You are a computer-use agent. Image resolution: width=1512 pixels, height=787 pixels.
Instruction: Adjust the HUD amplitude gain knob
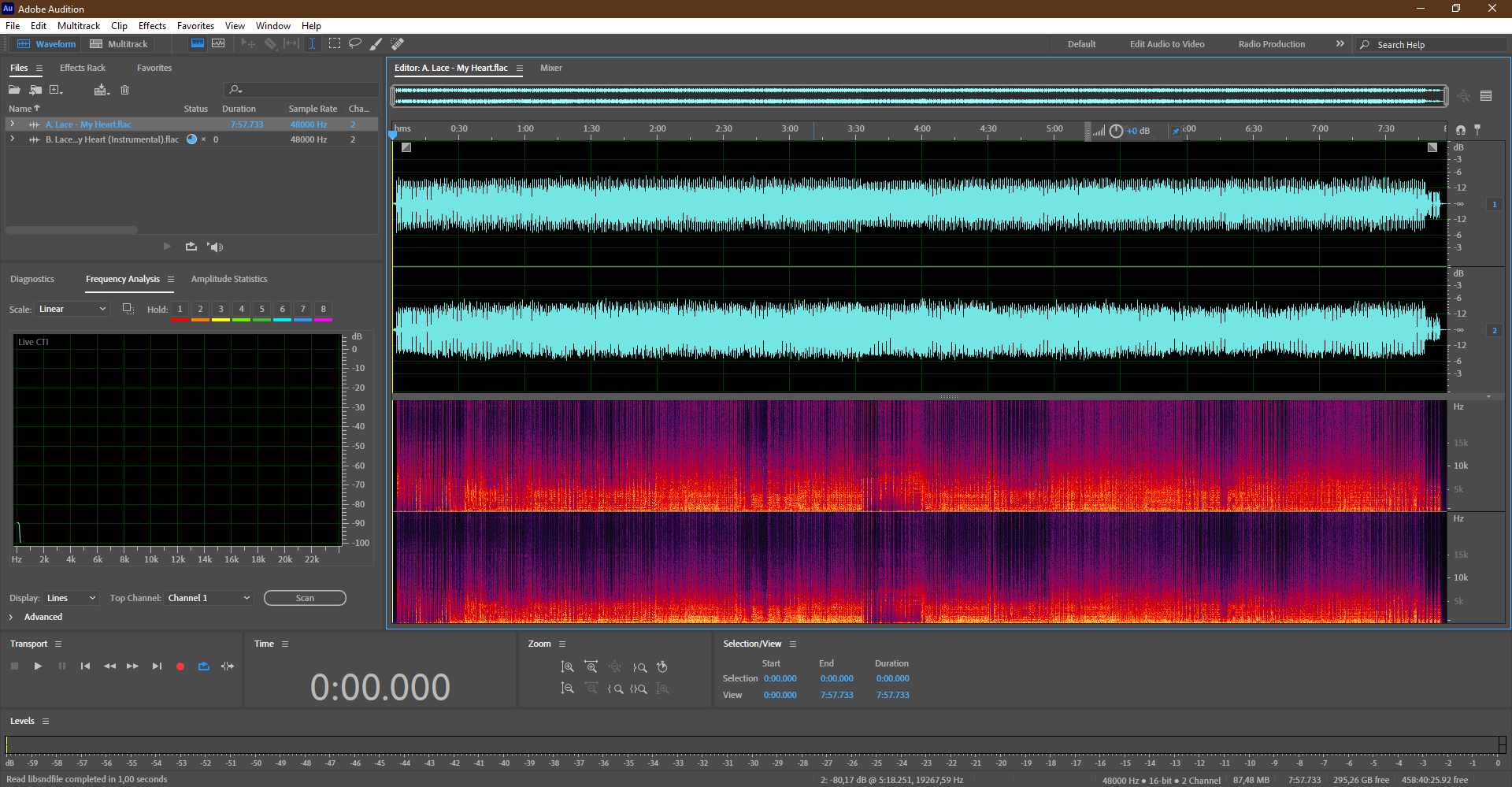click(x=1116, y=132)
